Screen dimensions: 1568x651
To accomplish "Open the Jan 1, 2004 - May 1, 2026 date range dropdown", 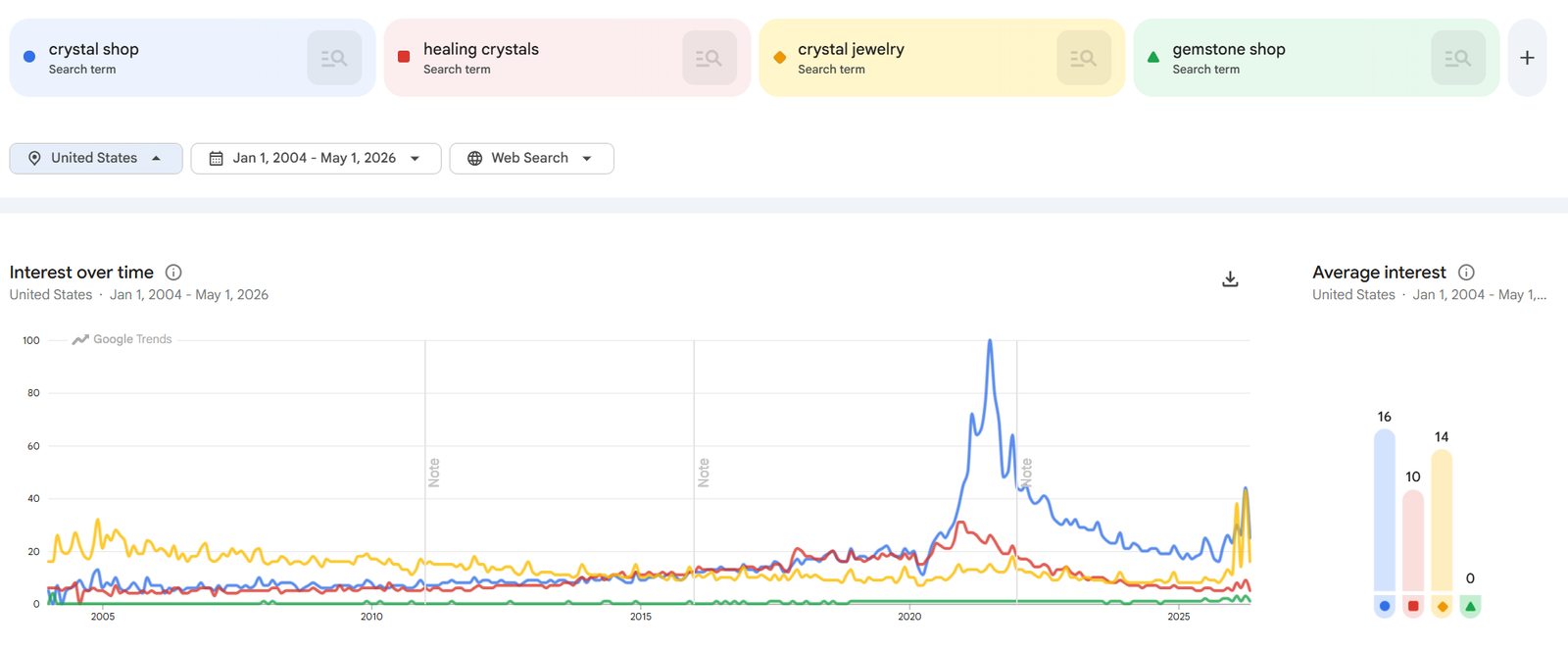I will 316,158.
